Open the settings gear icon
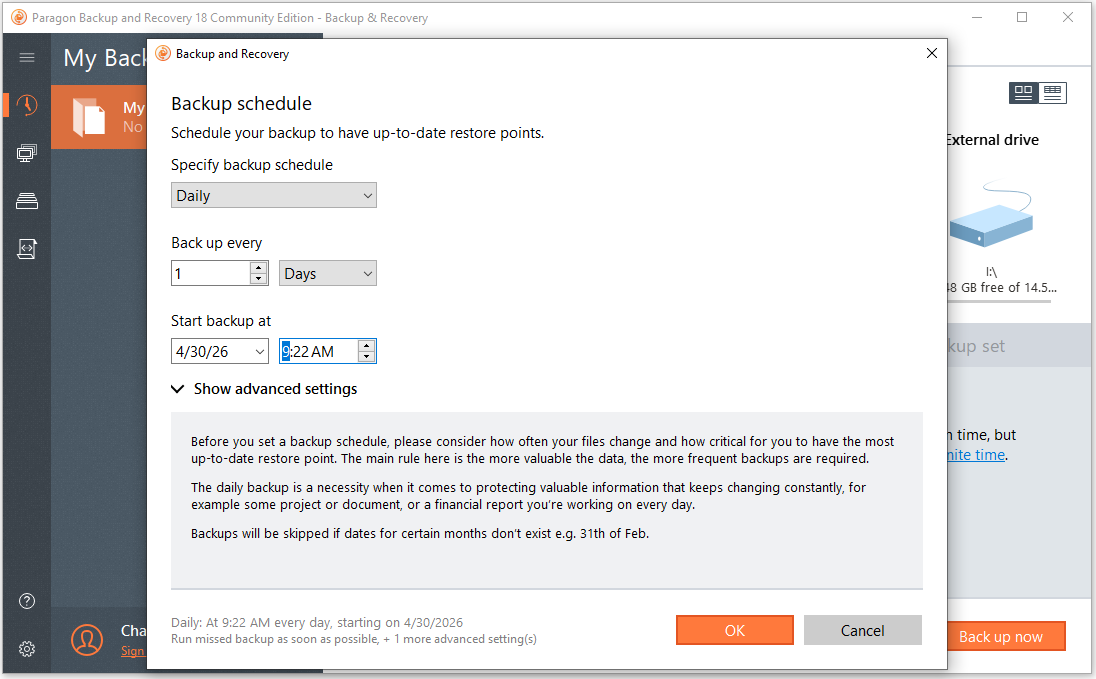 coord(27,649)
